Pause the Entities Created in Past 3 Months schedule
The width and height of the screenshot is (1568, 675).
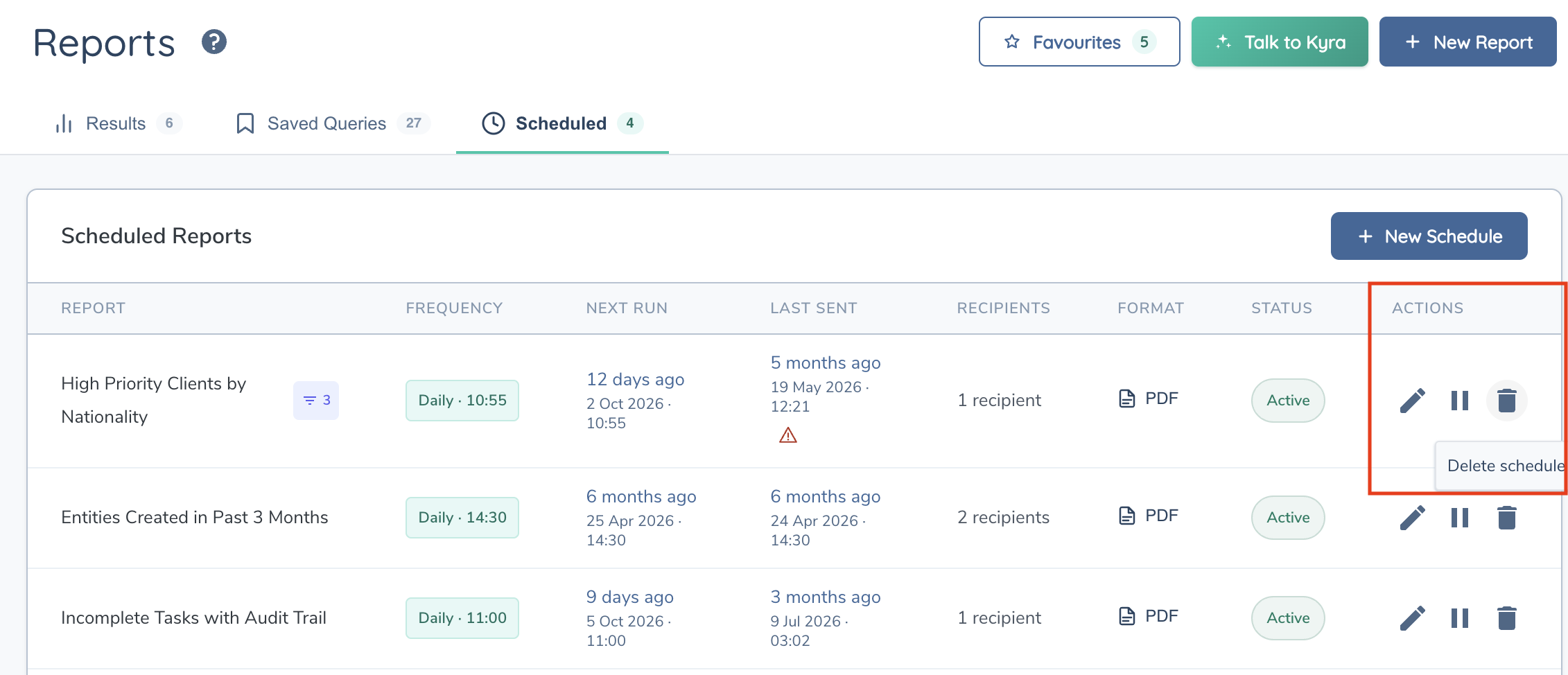click(x=1460, y=518)
